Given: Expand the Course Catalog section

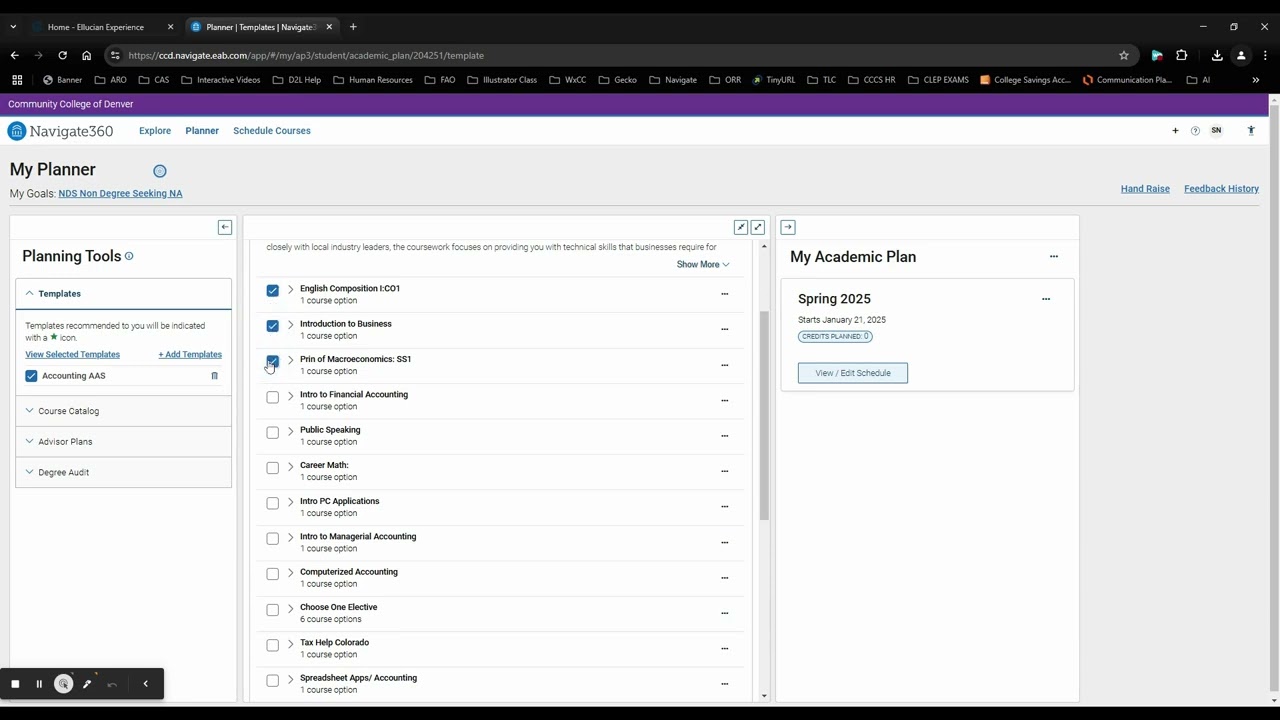Looking at the screenshot, I should pyautogui.click(x=68, y=411).
